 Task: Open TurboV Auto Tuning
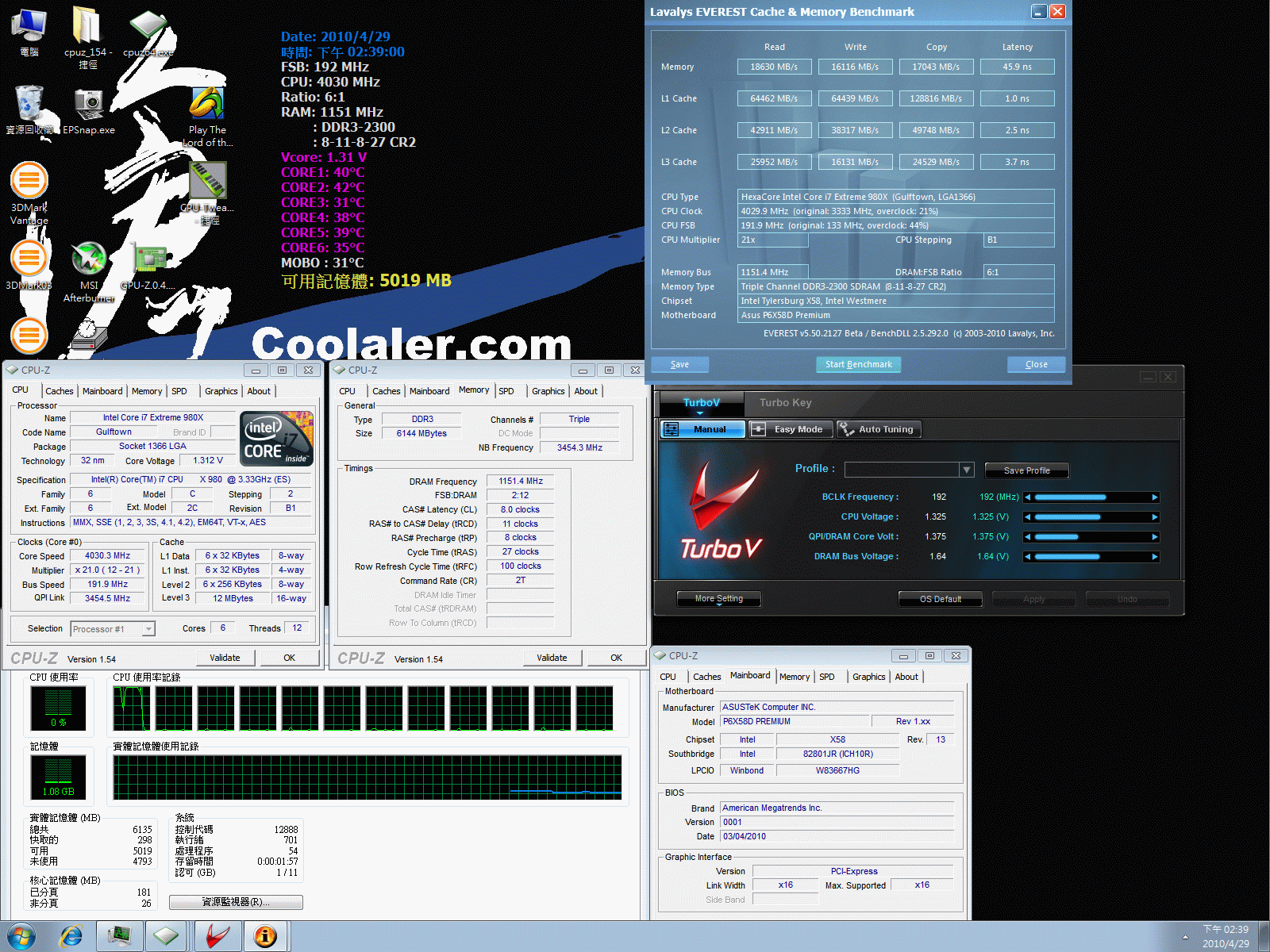tap(878, 429)
